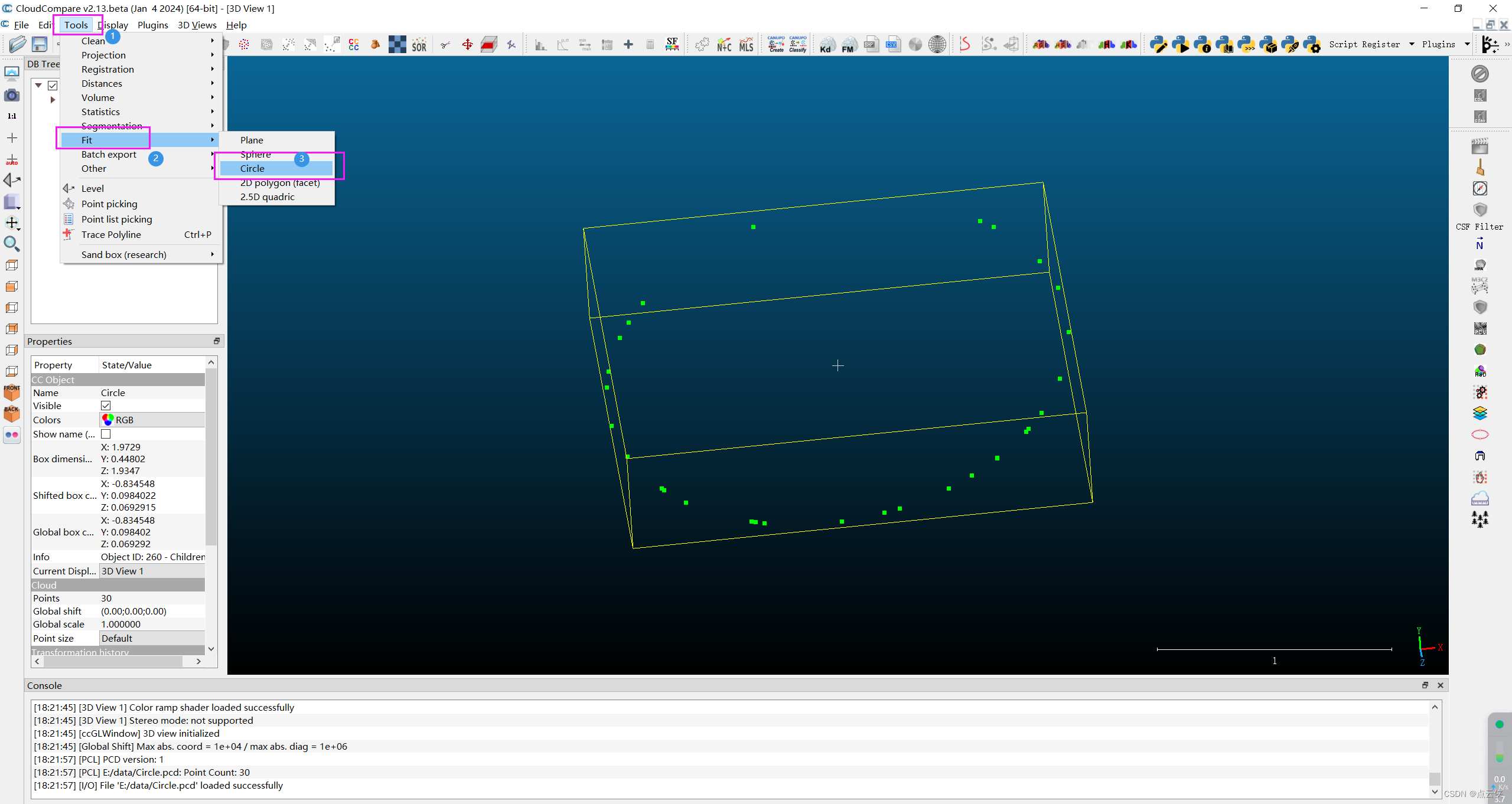
Task: Open the Point size Default combo box
Action: point(152,638)
